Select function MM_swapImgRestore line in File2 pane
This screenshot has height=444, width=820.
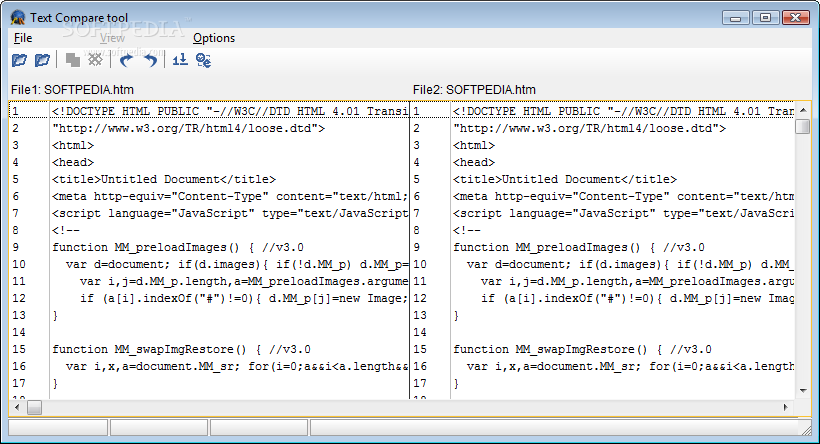pyautogui.click(x=583, y=349)
